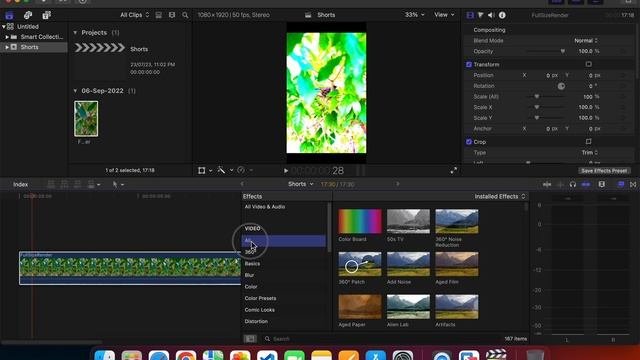Open Final Cut Pro in the Dock
Viewport: 640px width, 360px height.
496,355
